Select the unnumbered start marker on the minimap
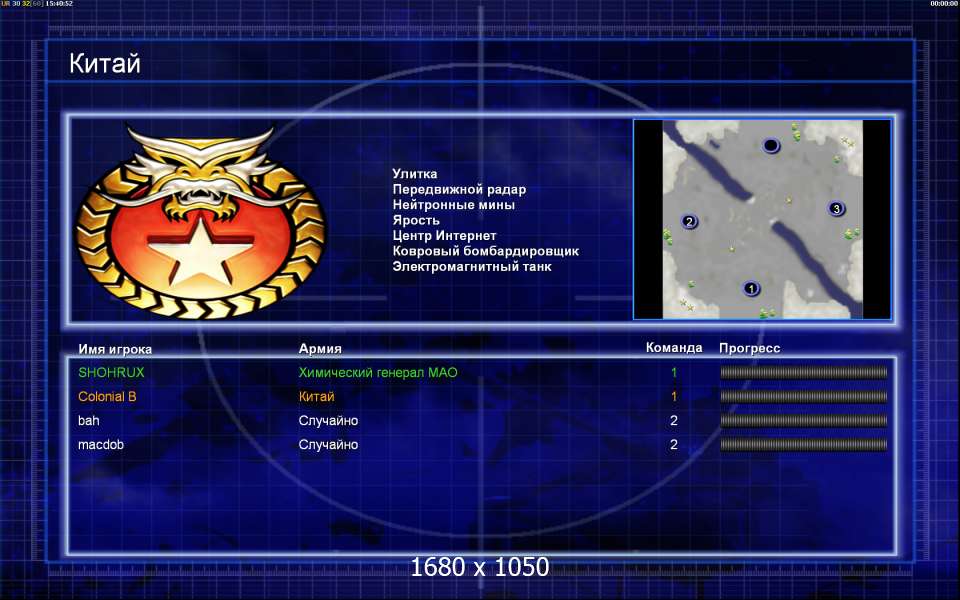 pos(771,146)
